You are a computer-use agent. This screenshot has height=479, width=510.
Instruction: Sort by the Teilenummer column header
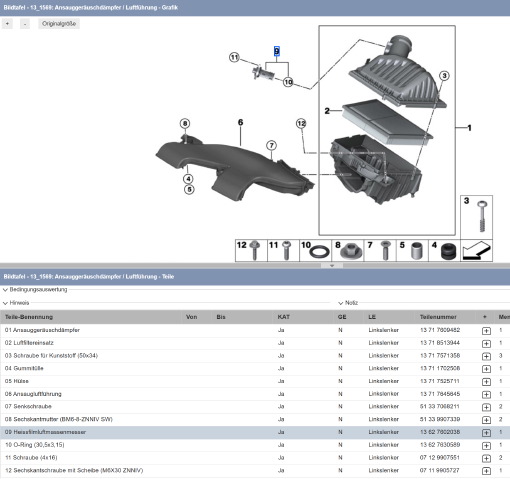tap(438, 317)
